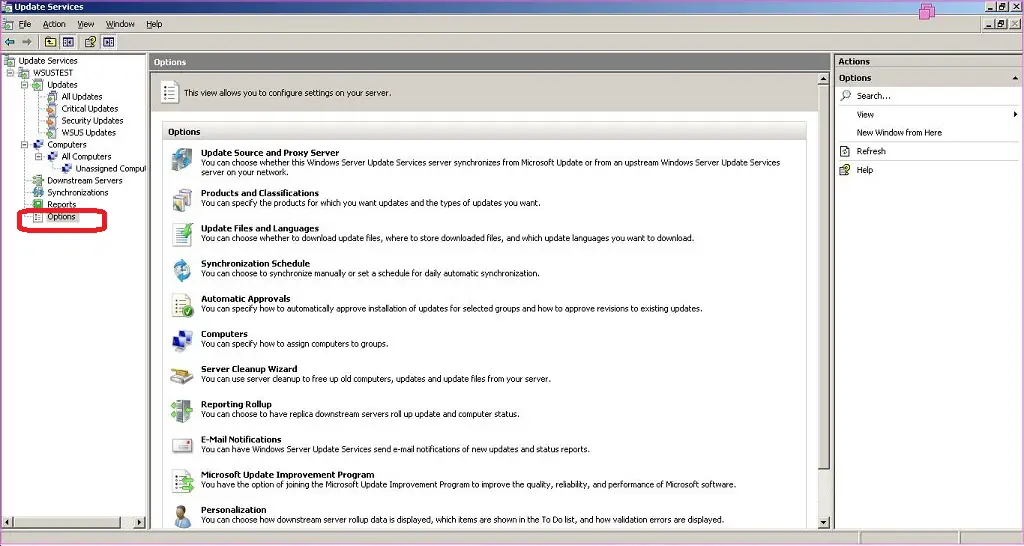Click the options list scroll down arrow
1024x546 pixels.
coord(824,522)
